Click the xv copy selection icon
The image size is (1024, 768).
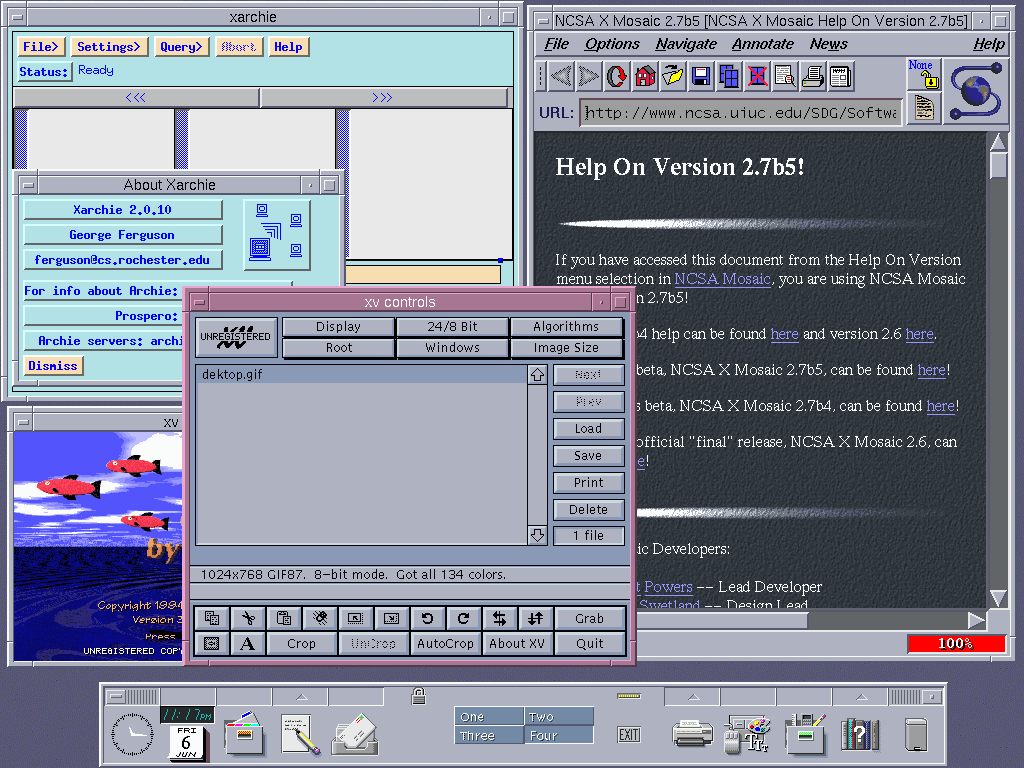tap(212, 618)
